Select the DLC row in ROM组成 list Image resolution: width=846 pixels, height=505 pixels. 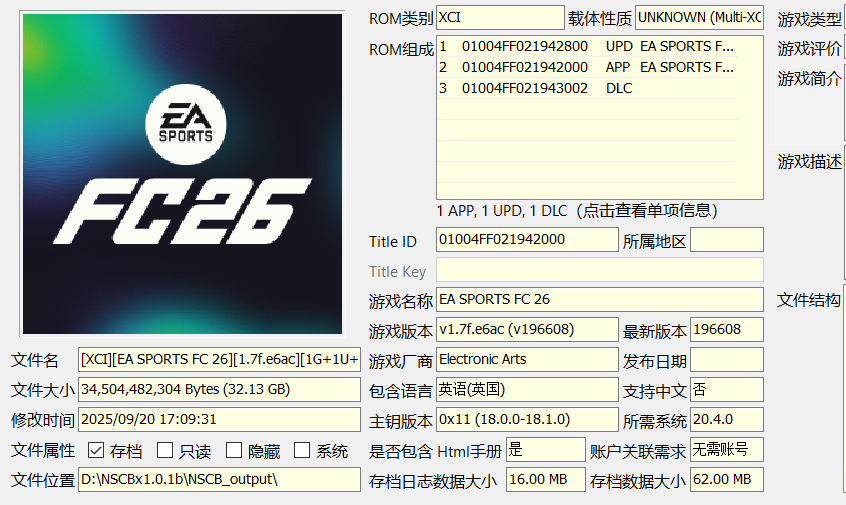(599, 88)
